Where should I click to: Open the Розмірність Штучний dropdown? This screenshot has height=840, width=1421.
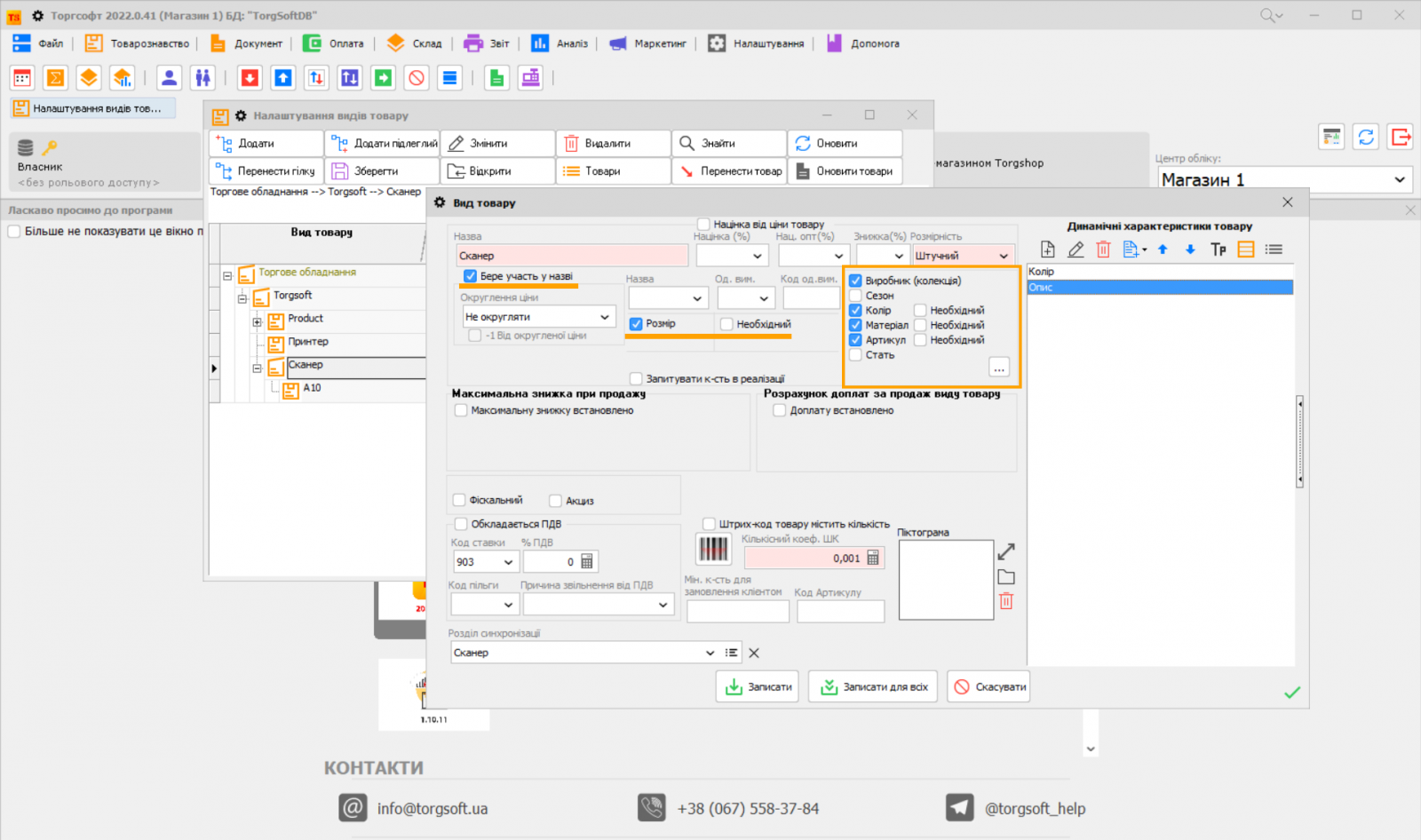click(1004, 256)
